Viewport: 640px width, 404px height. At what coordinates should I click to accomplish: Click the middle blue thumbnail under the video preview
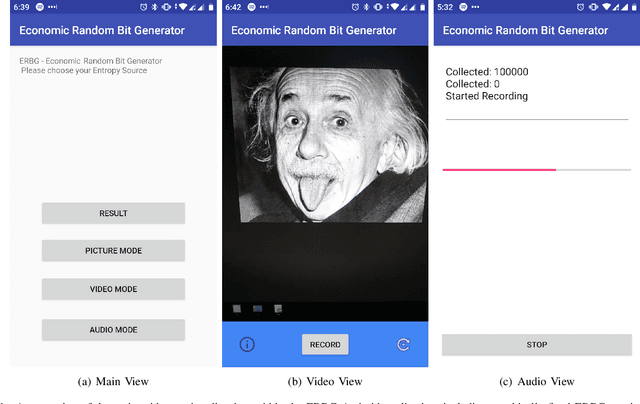(258, 309)
